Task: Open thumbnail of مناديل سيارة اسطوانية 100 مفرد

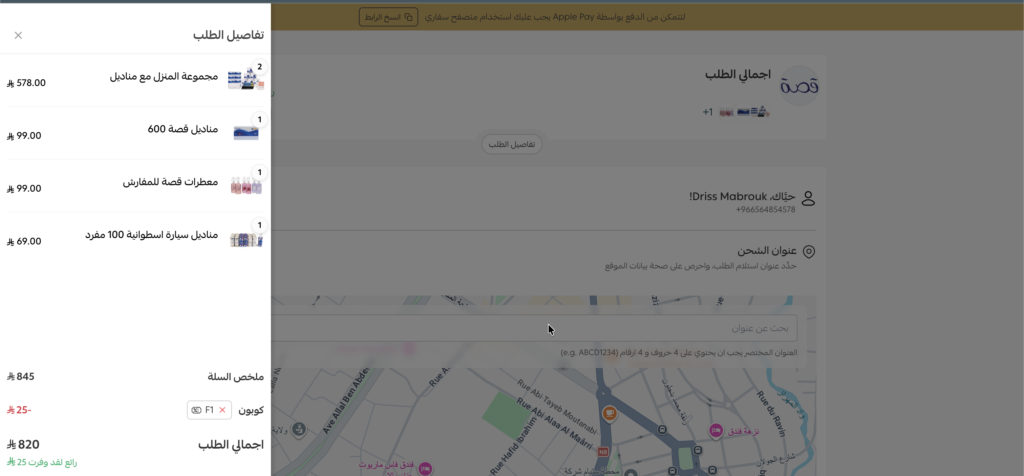Action: pos(246,239)
